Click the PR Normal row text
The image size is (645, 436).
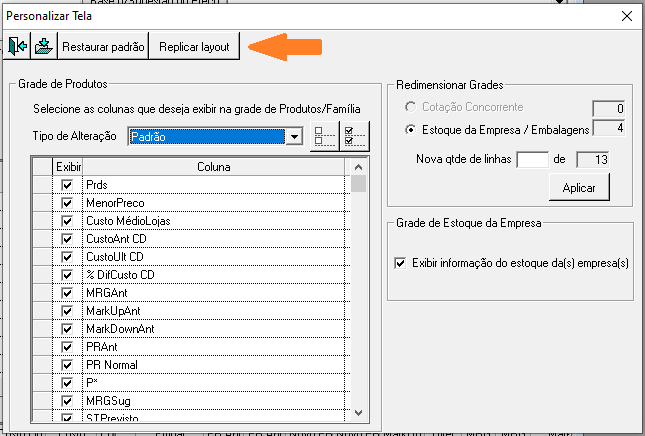(x=112, y=365)
